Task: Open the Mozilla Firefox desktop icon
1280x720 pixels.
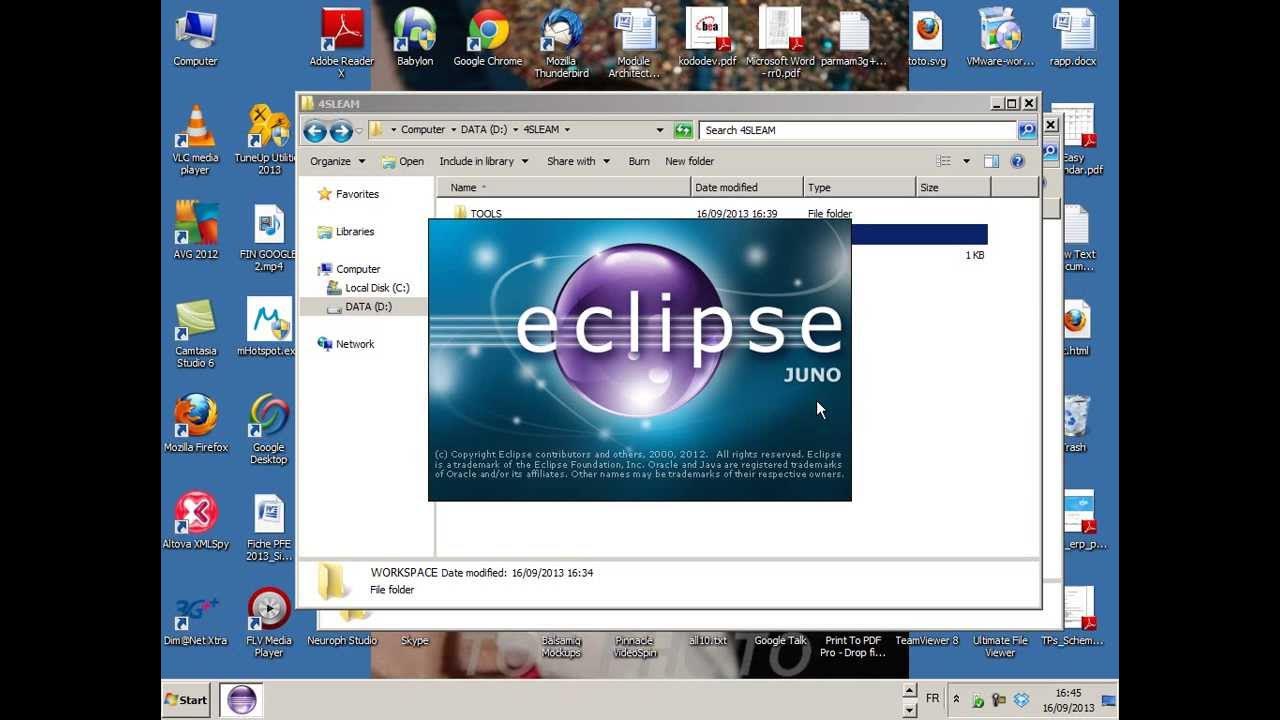Action: (x=196, y=424)
